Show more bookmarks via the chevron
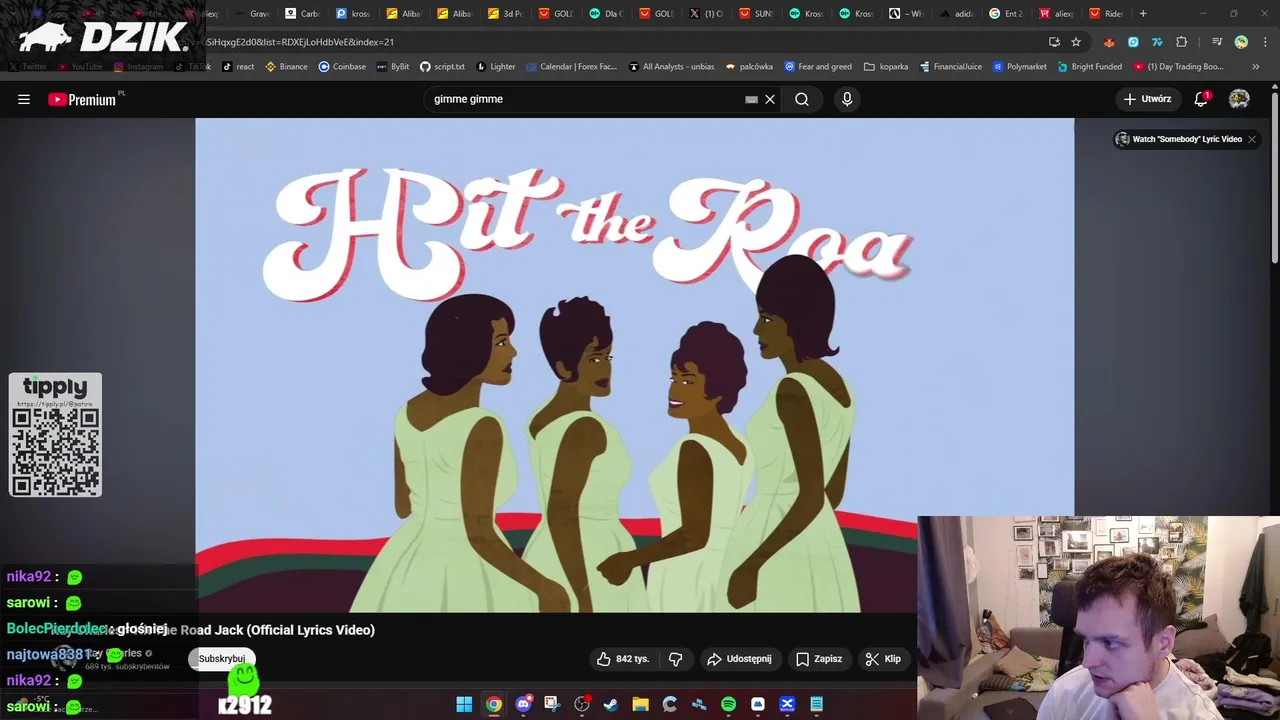The height and width of the screenshot is (720, 1280). (x=1256, y=67)
